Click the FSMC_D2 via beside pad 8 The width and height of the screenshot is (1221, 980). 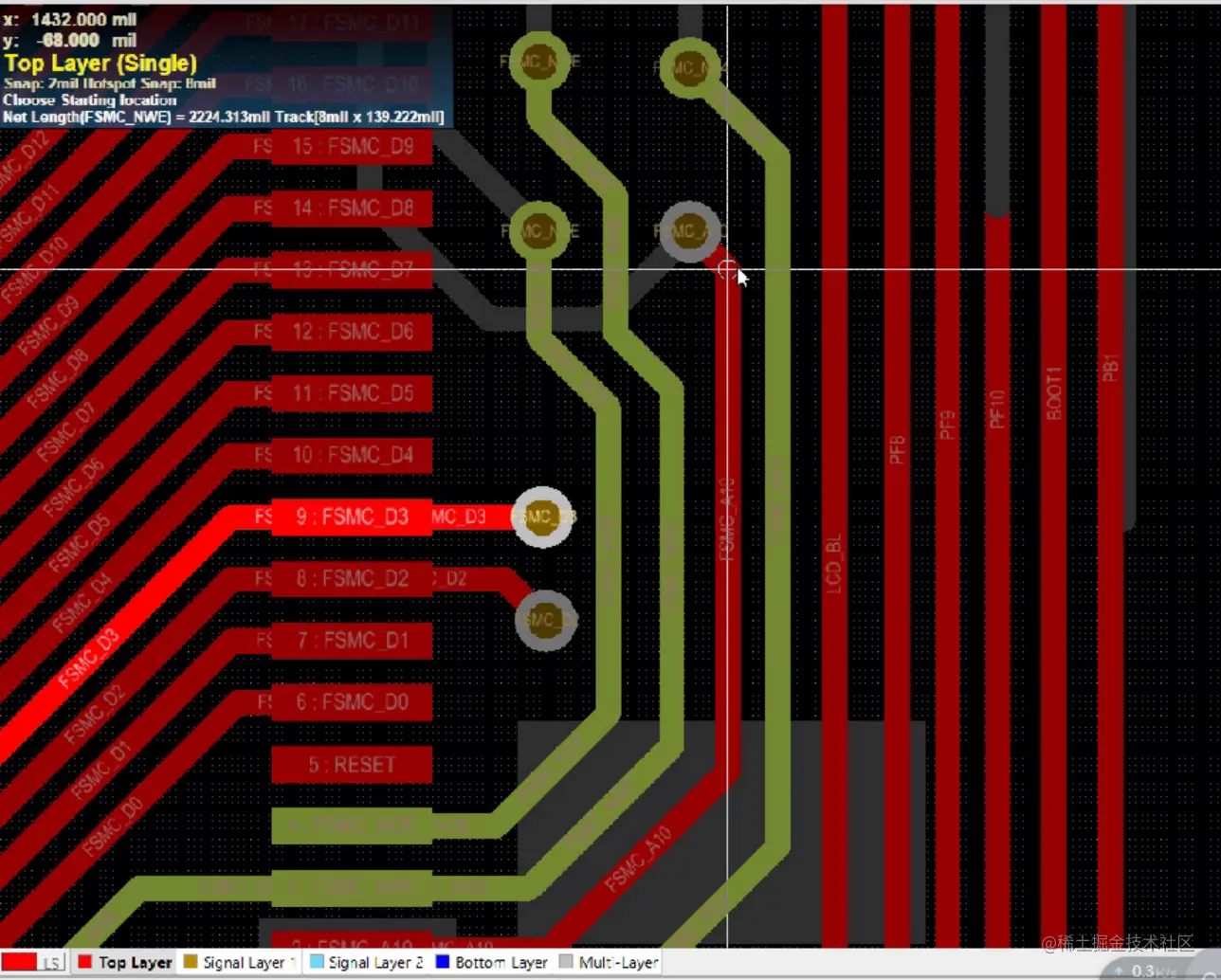546,621
